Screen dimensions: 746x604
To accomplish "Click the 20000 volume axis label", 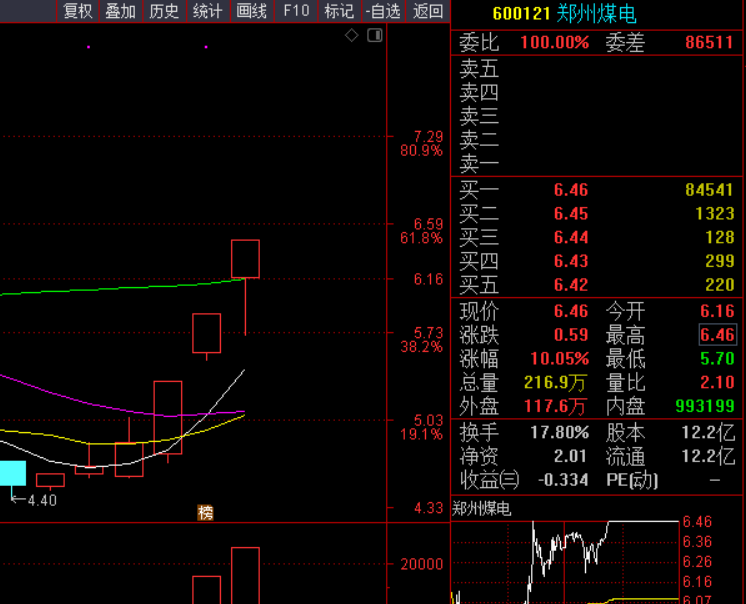I will [422, 564].
